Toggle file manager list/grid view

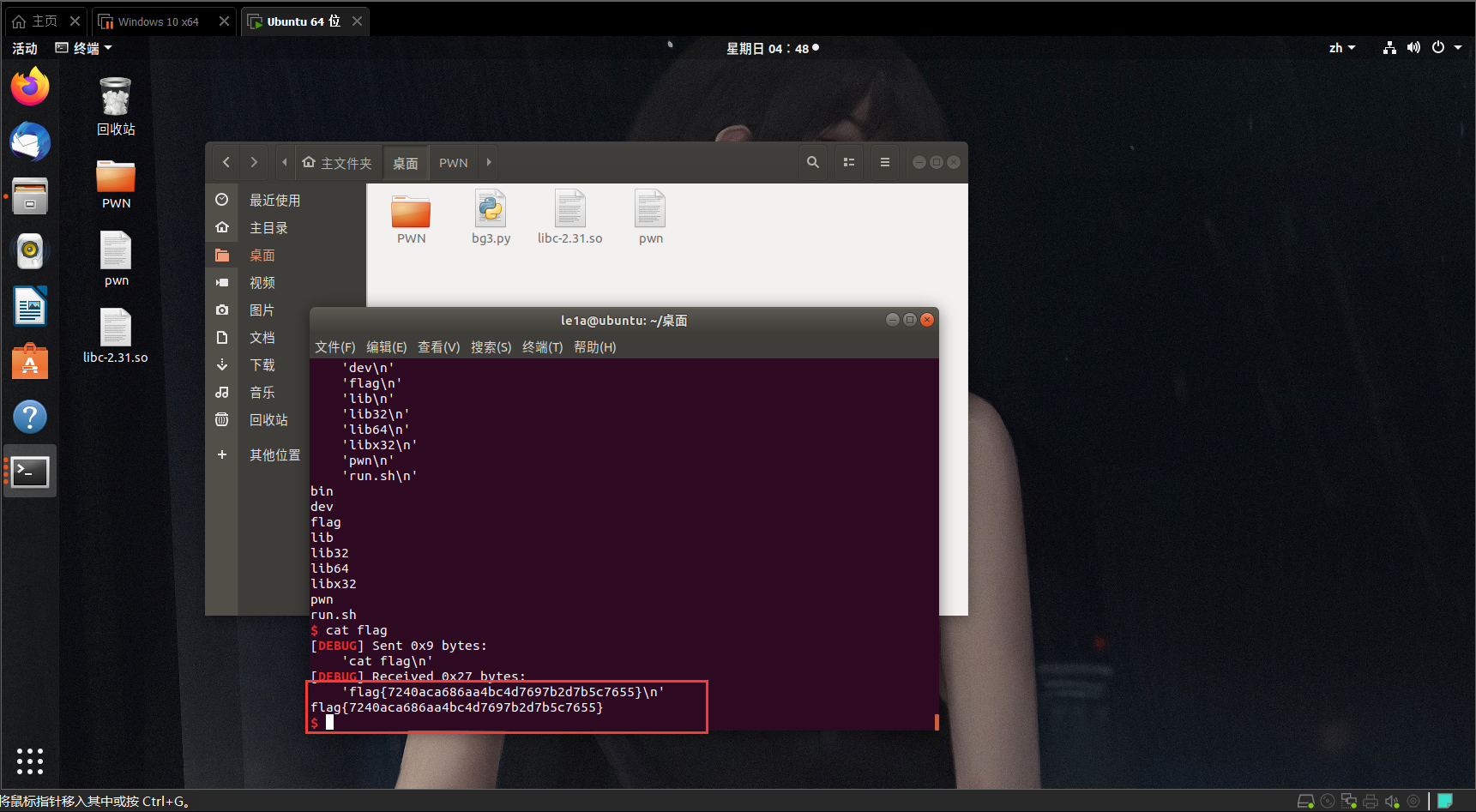point(849,162)
